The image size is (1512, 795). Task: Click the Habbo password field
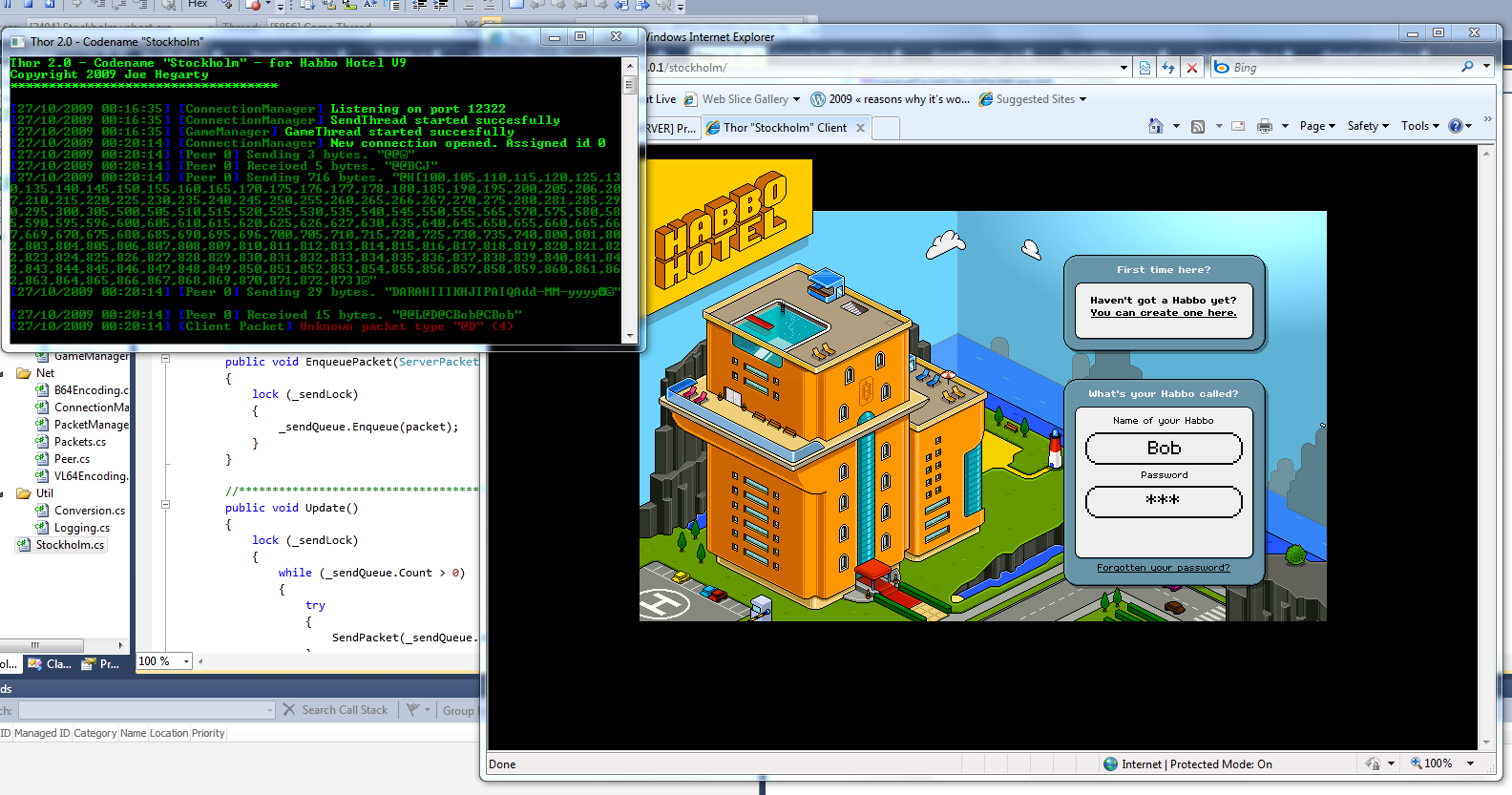(1164, 502)
